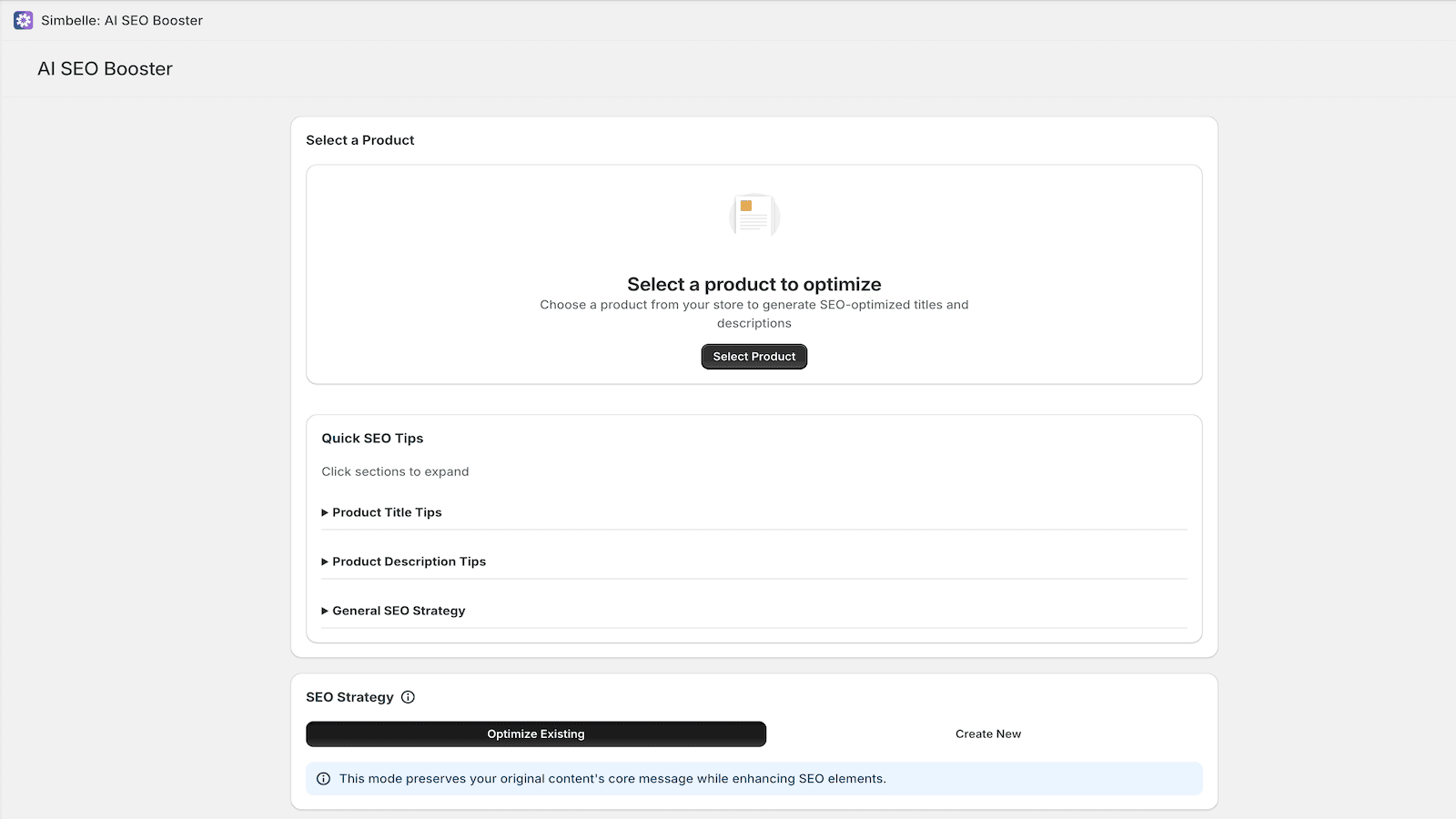1456x819 pixels.
Task: Click the info icon beside SEO Strategy
Action: coord(408,697)
